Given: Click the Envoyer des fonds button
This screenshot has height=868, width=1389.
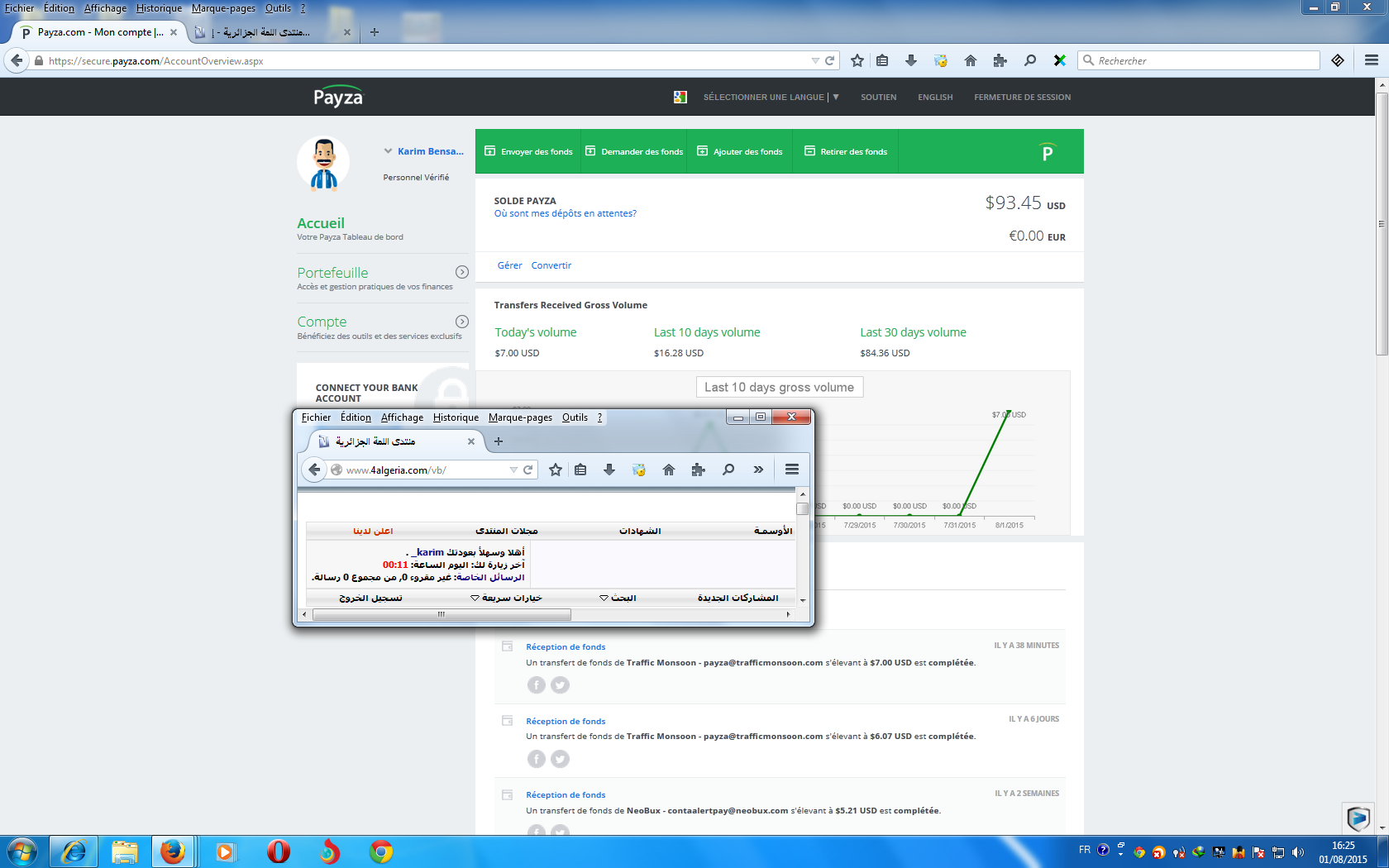Looking at the screenshot, I should pyautogui.click(x=528, y=151).
